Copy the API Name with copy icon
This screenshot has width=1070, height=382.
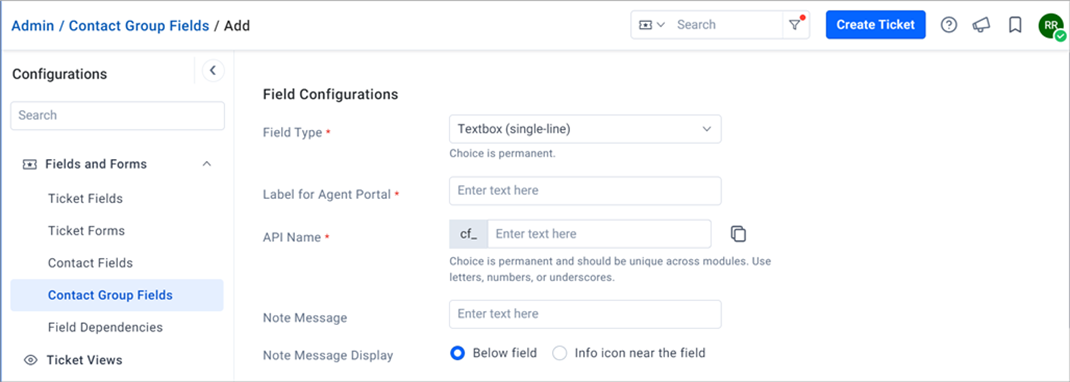(738, 234)
